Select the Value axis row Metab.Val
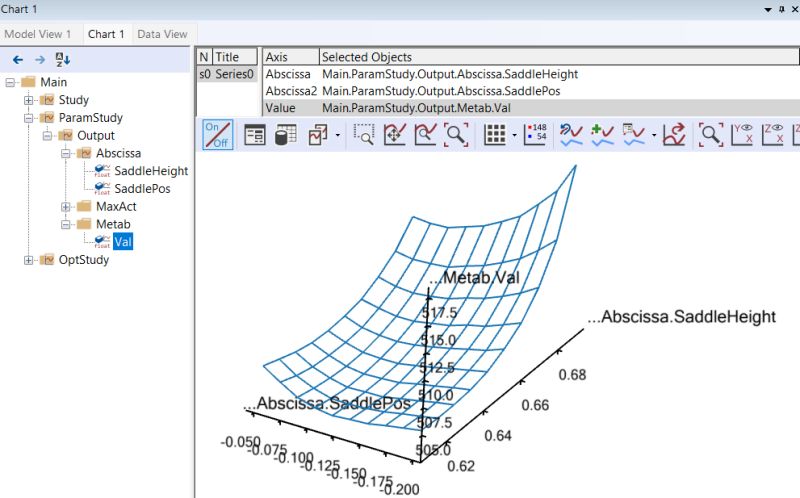This screenshot has width=800, height=498. pyautogui.click(x=531, y=108)
